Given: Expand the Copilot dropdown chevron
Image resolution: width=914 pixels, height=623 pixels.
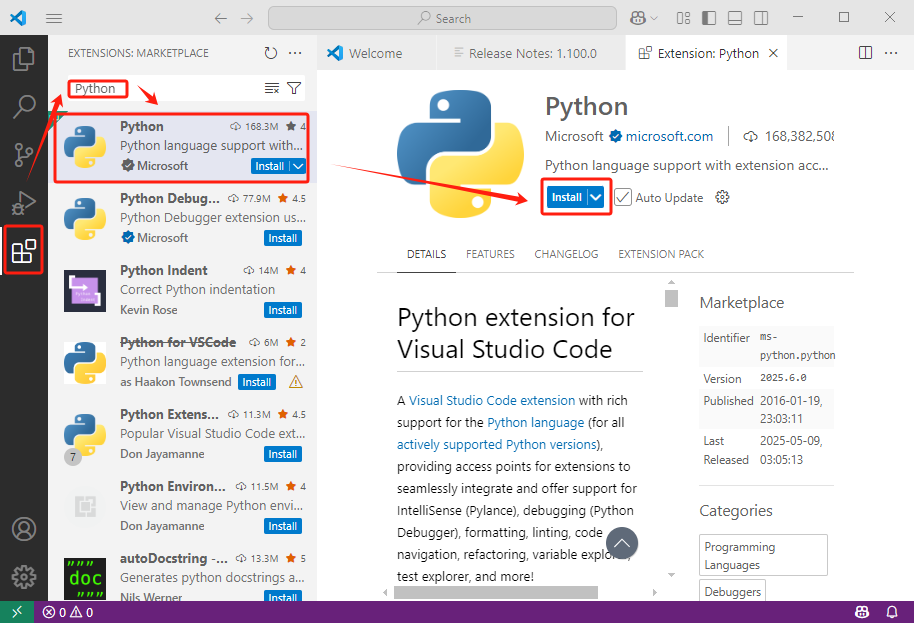Looking at the screenshot, I should pos(654,19).
